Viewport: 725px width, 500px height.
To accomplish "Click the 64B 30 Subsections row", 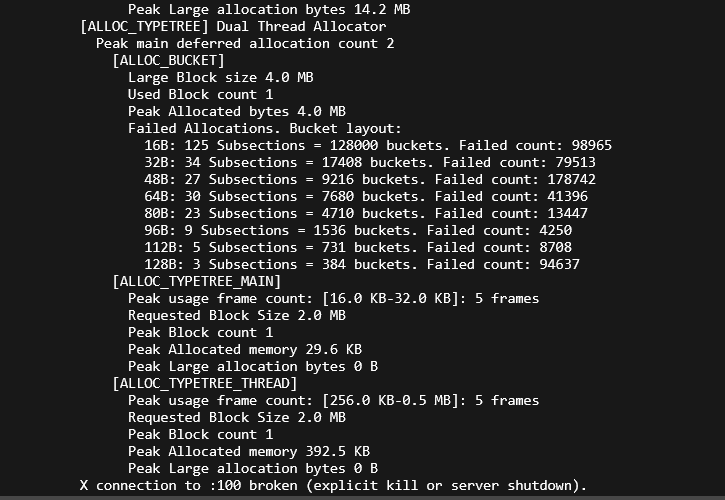I will [366, 197].
